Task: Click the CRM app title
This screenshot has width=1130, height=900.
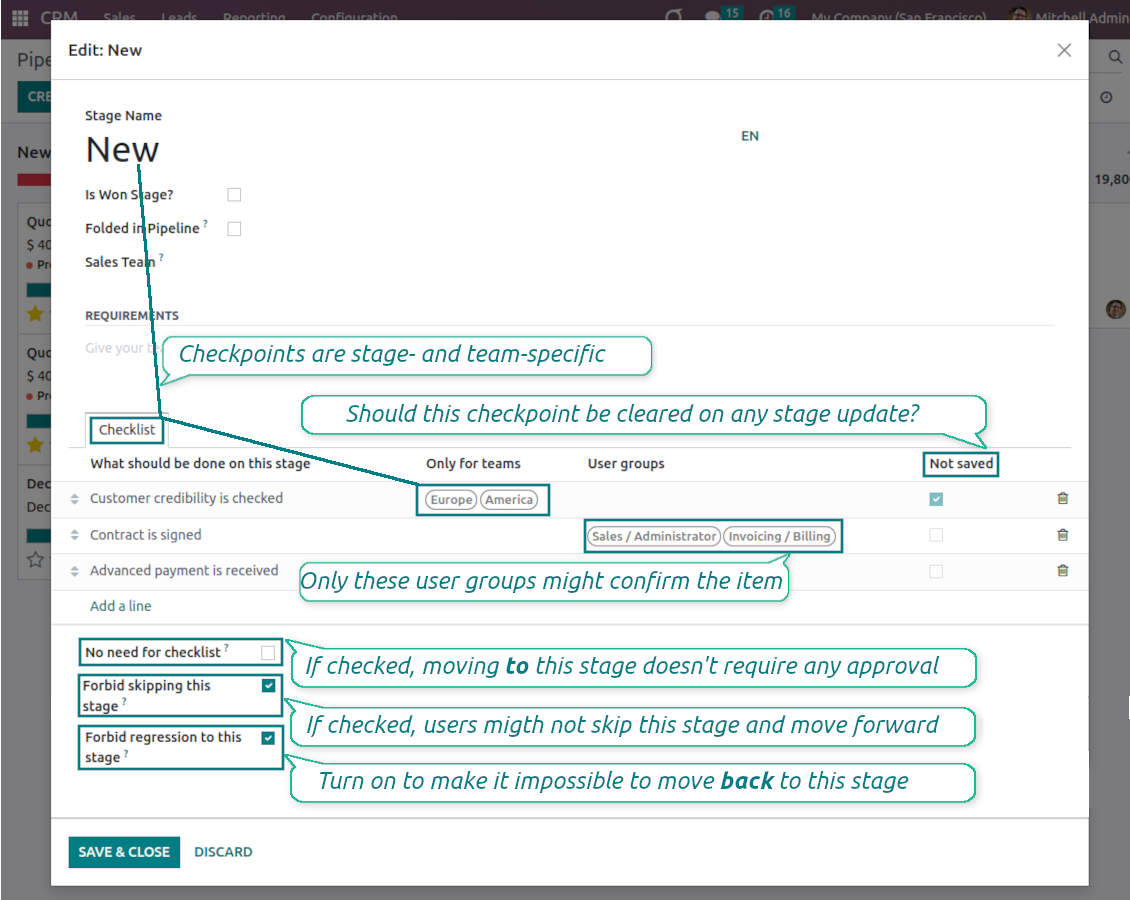Action: (x=58, y=17)
